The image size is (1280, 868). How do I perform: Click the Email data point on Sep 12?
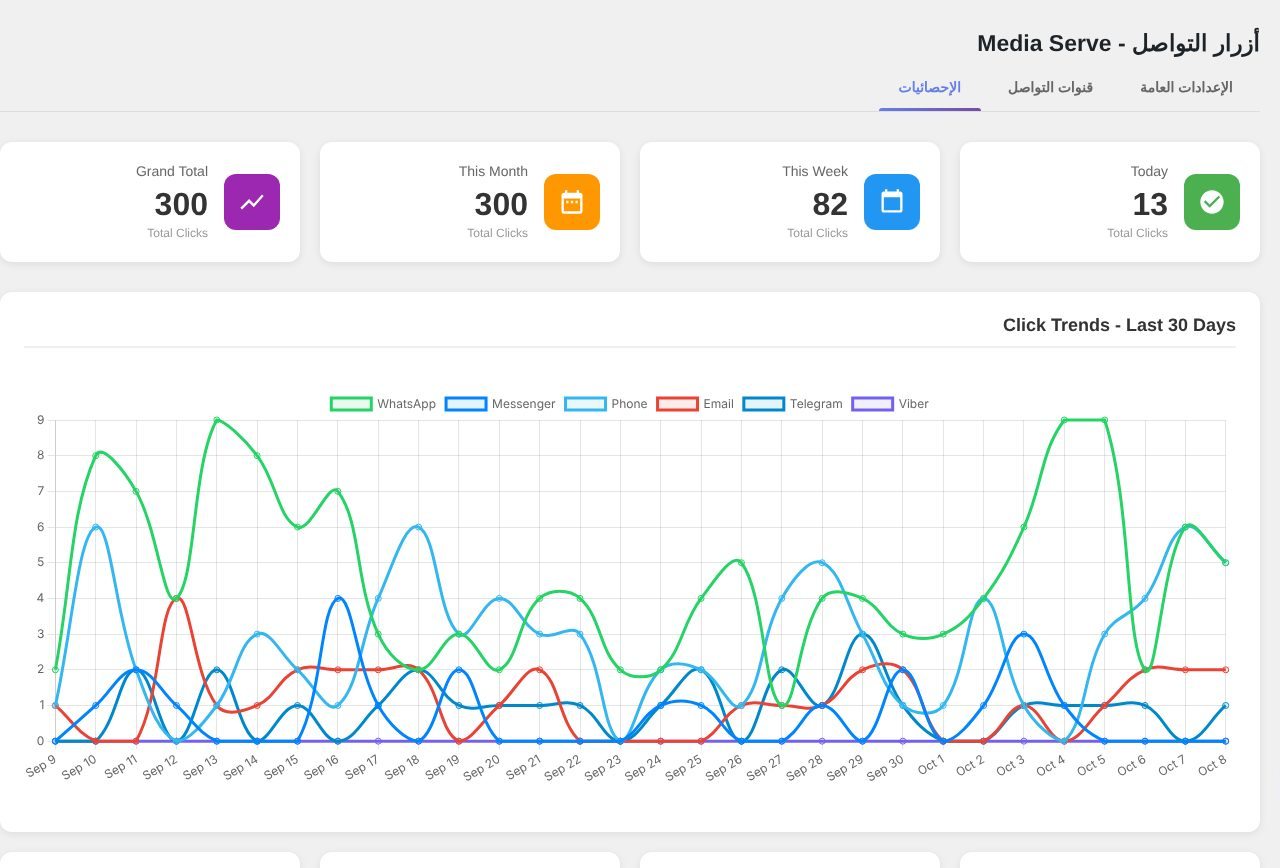point(176,598)
